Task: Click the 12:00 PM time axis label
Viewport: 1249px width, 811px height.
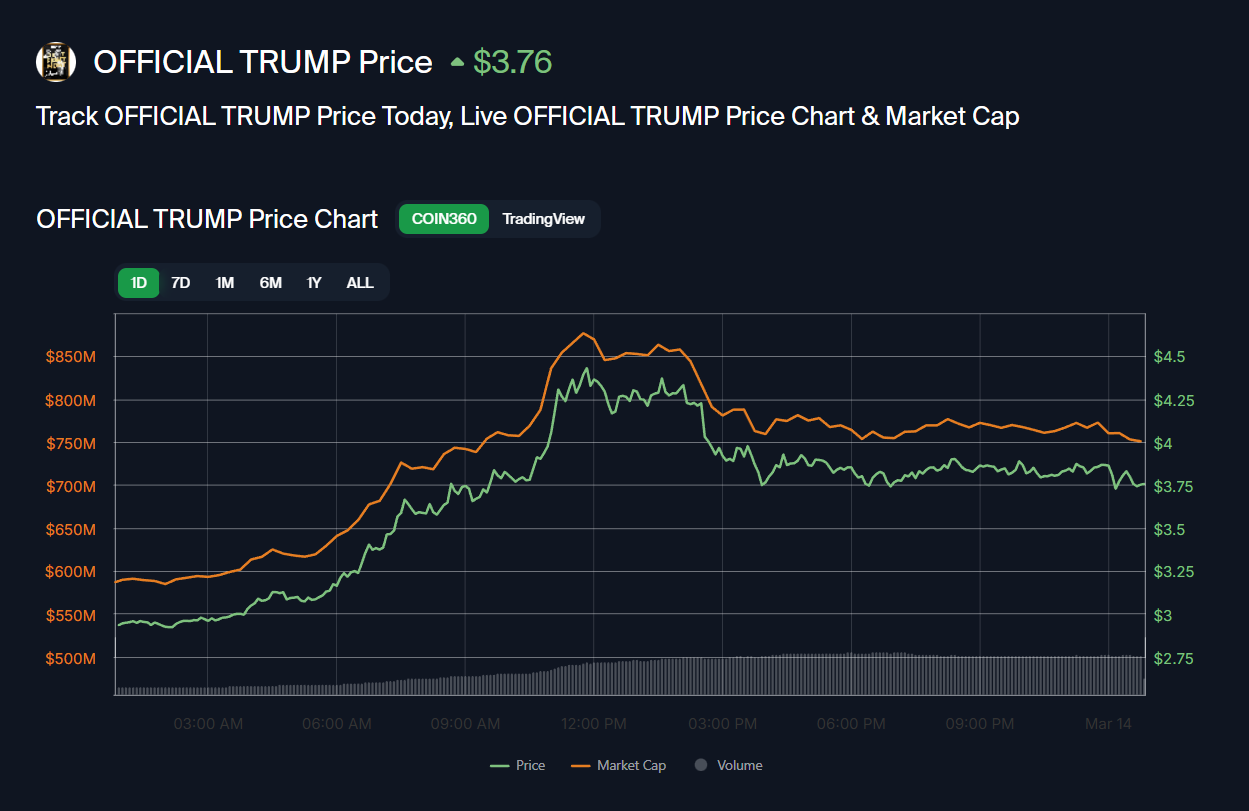Action: coord(593,724)
